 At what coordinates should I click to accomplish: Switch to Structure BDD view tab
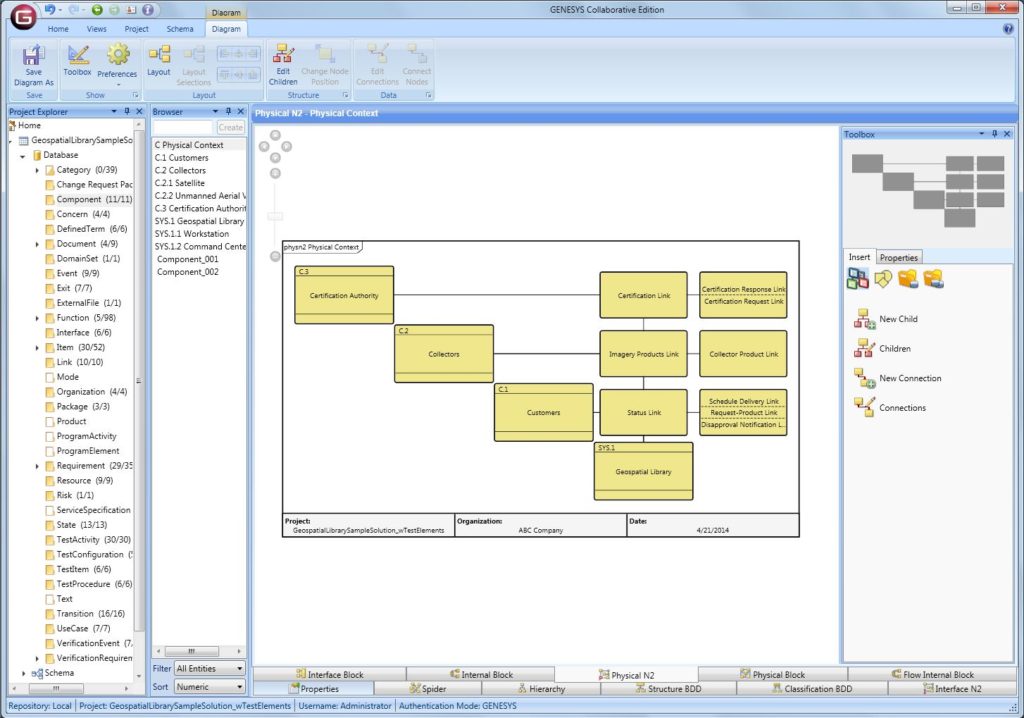(x=668, y=689)
